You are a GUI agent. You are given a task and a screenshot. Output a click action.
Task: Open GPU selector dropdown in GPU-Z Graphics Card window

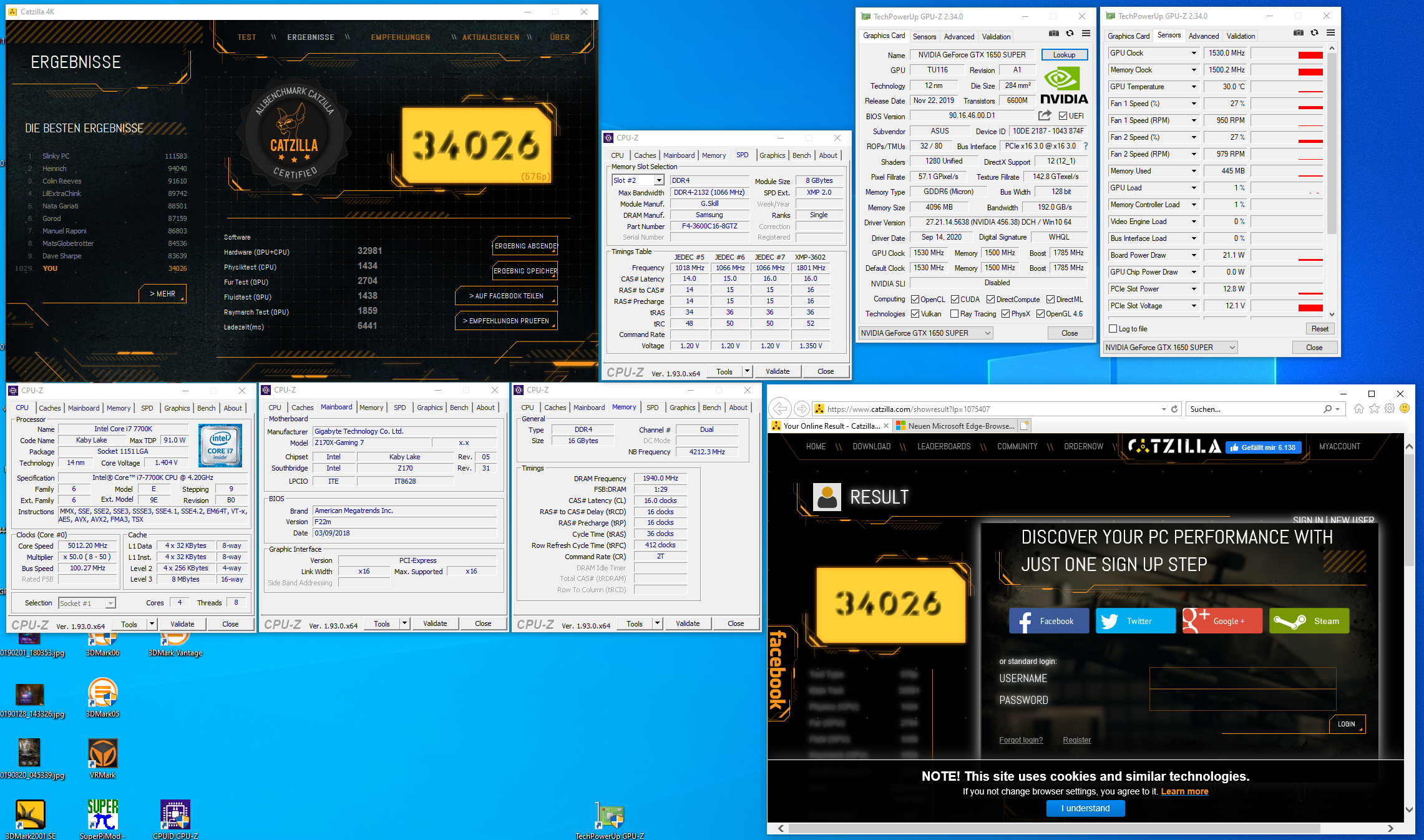click(926, 333)
